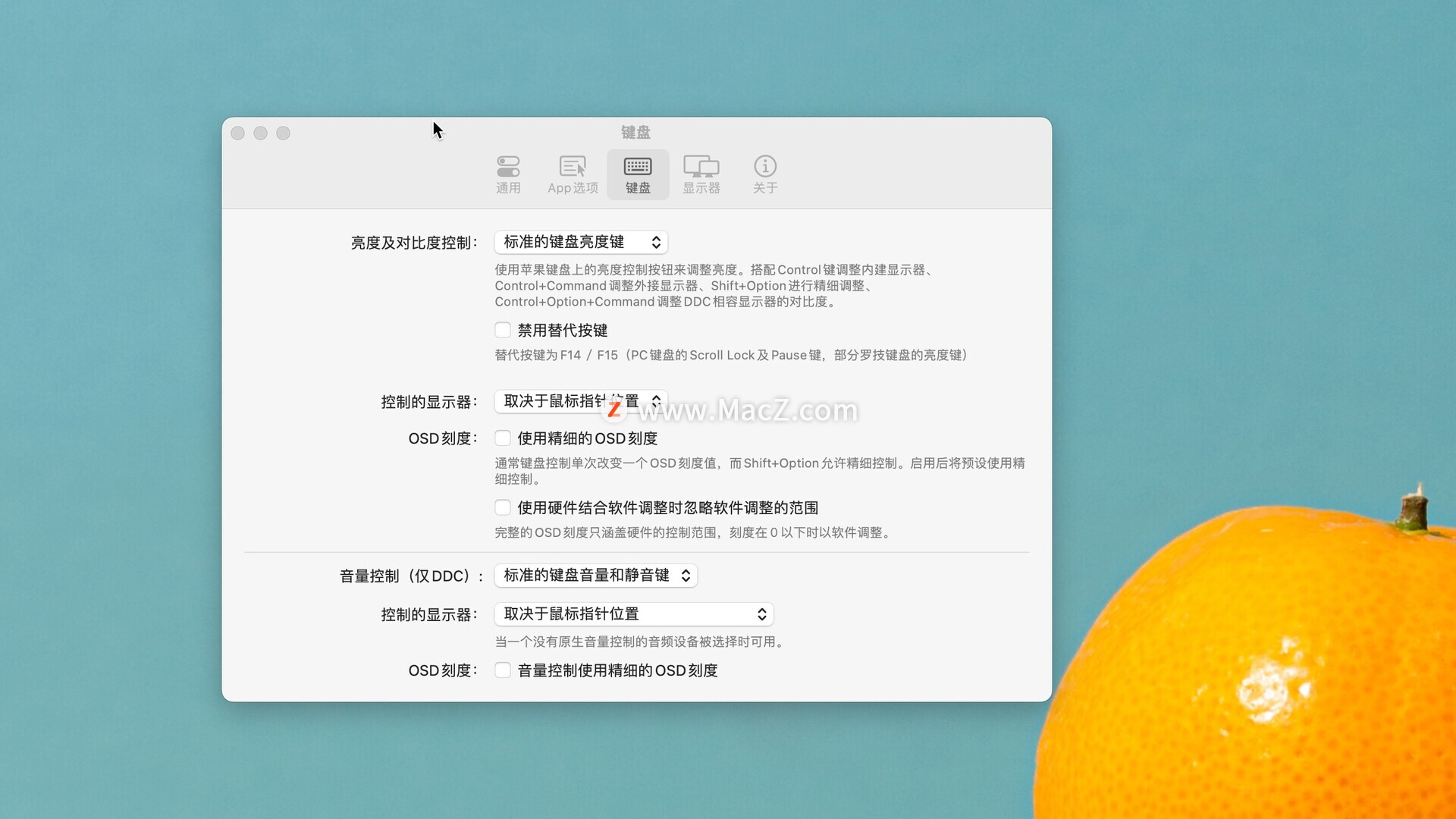Open the 显示器 displays tab
This screenshot has width=1456, height=819.
701,175
